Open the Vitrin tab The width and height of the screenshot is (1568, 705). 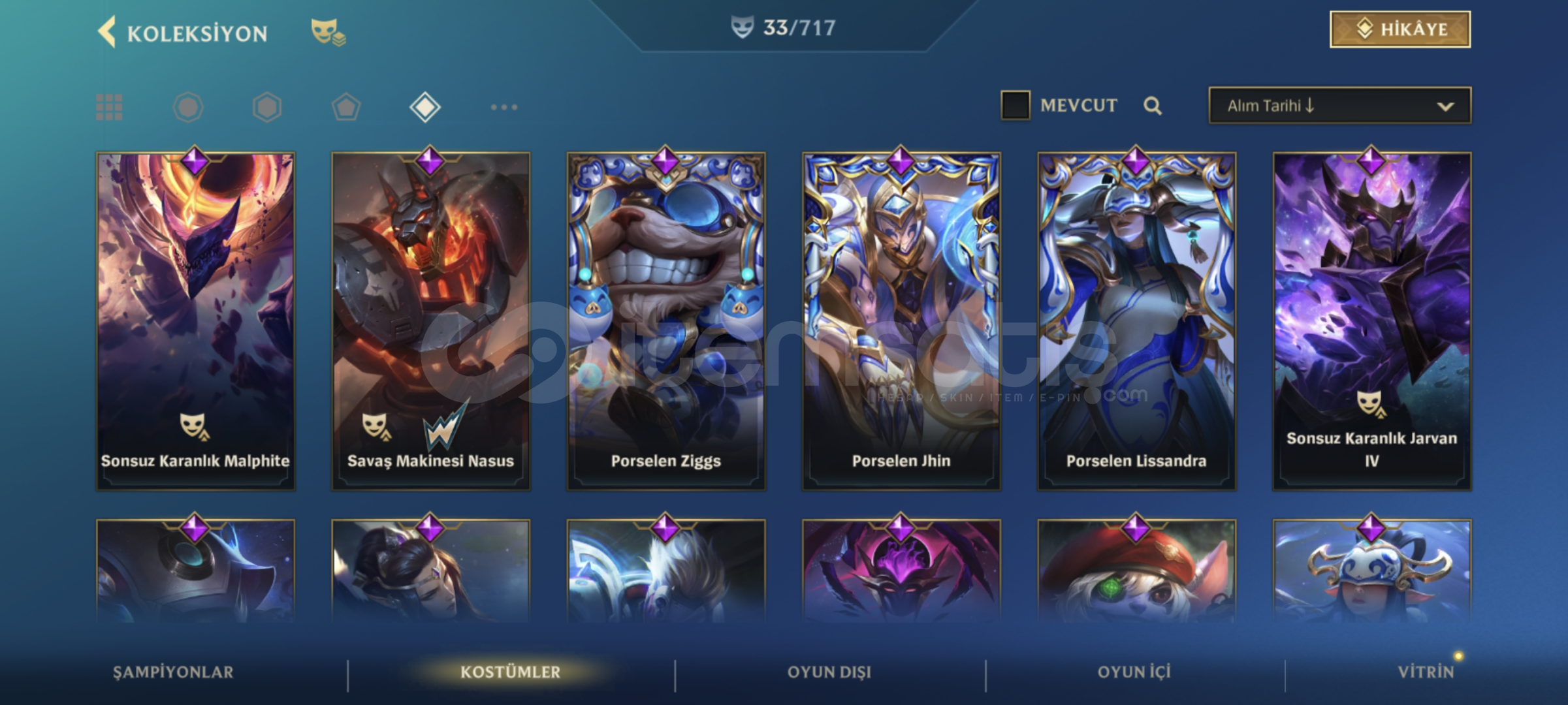pyautogui.click(x=1426, y=672)
